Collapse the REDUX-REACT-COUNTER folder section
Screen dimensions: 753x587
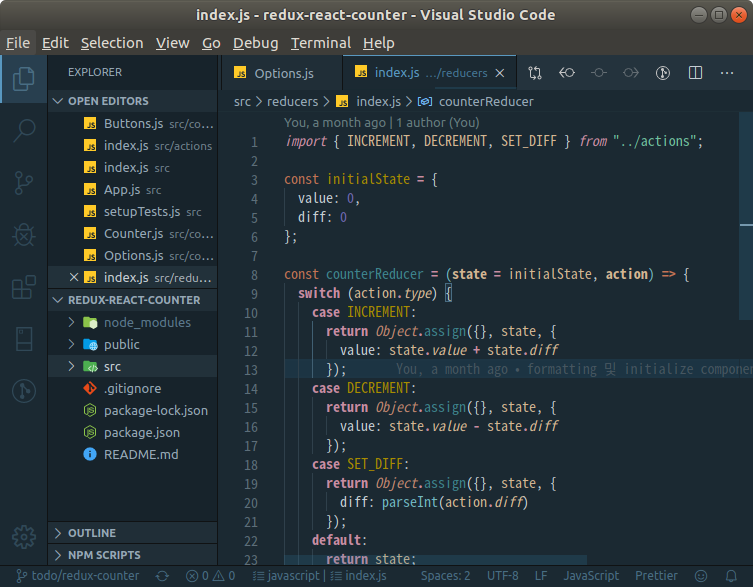point(133,300)
